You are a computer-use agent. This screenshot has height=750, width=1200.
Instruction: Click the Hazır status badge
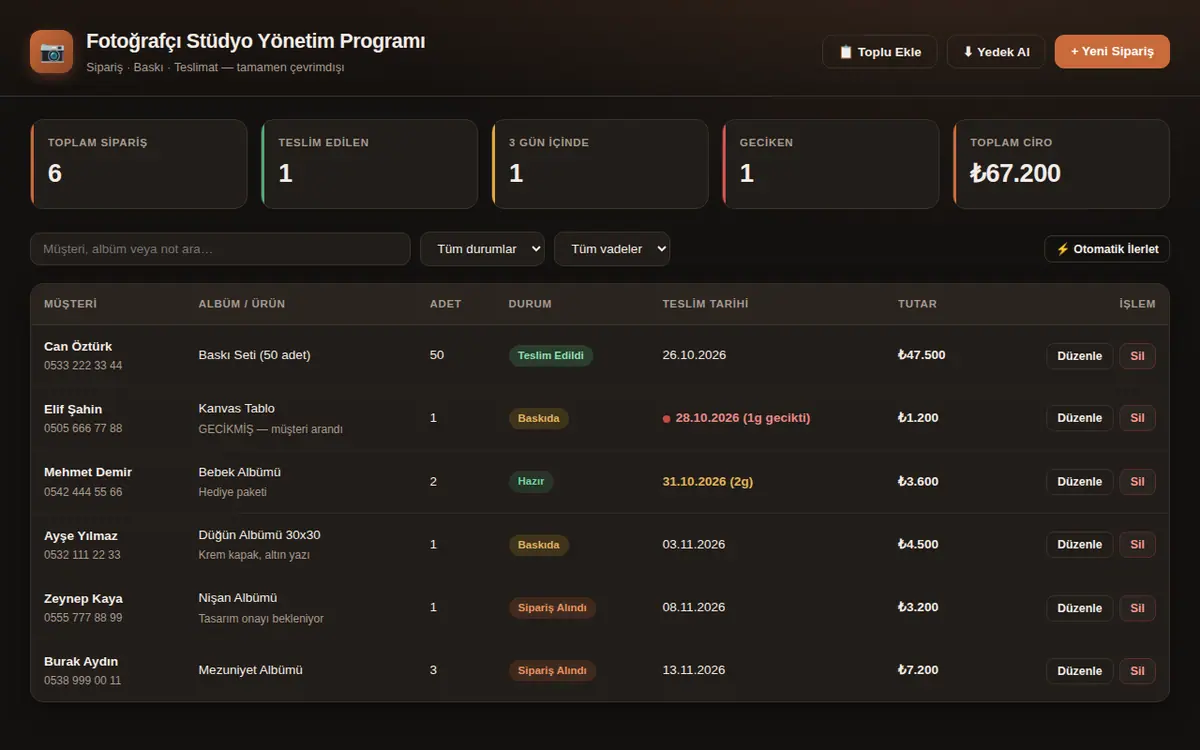[x=531, y=481]
